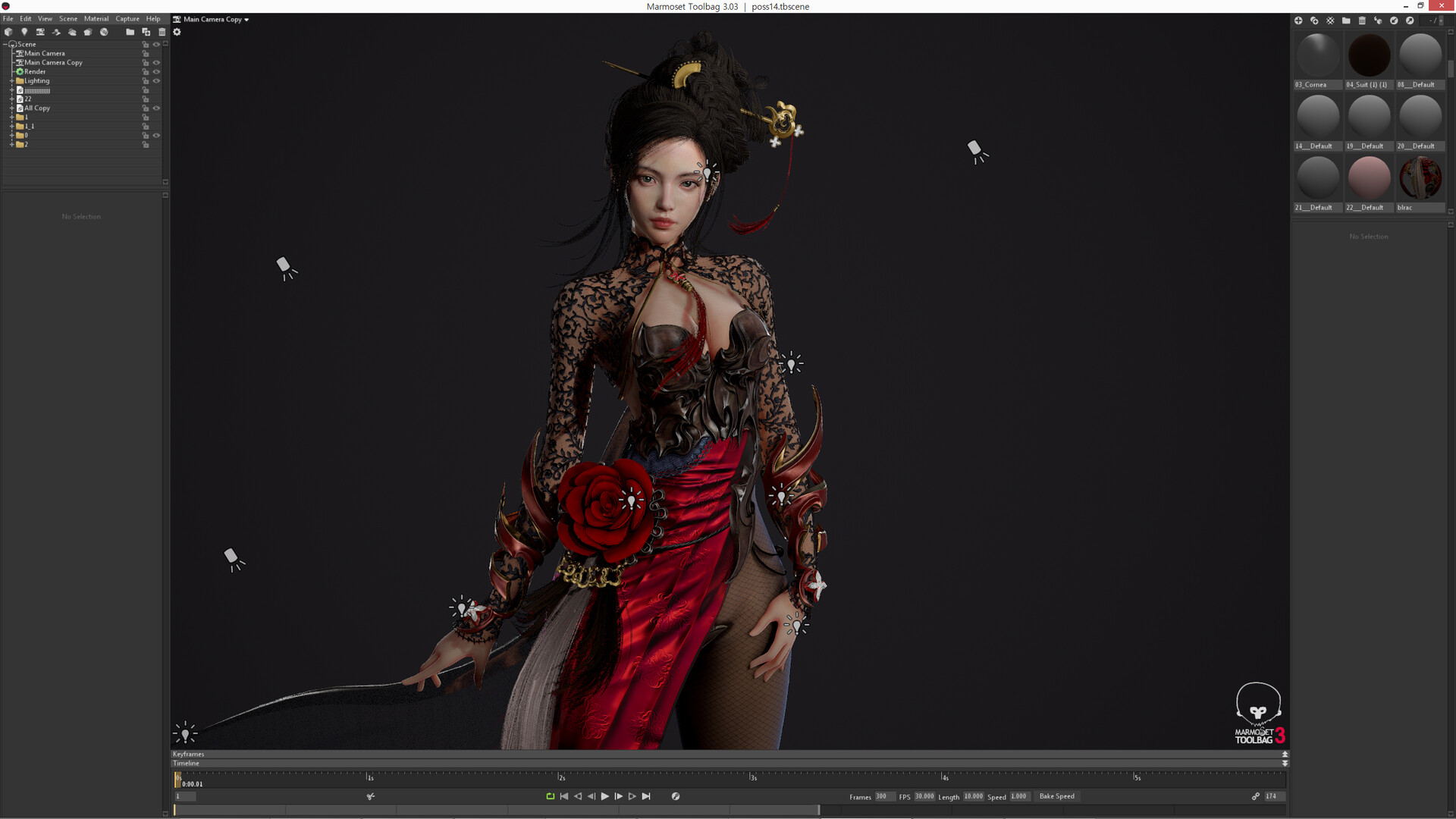Duplicate the selected scene object
The height and width of the screenshot is (819, 1456).
tap(146, 32)
